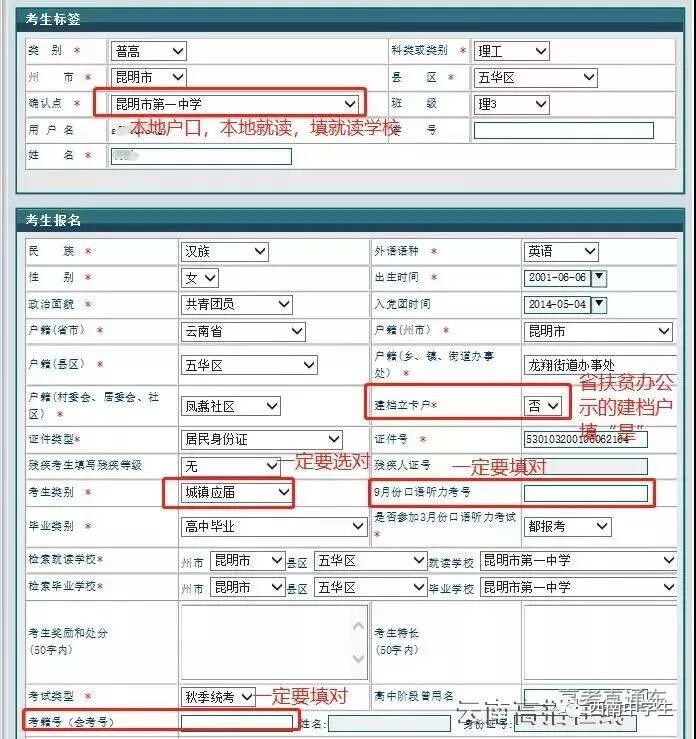Open the 民族 dropdown showing 汉族

tap(224, 252)
